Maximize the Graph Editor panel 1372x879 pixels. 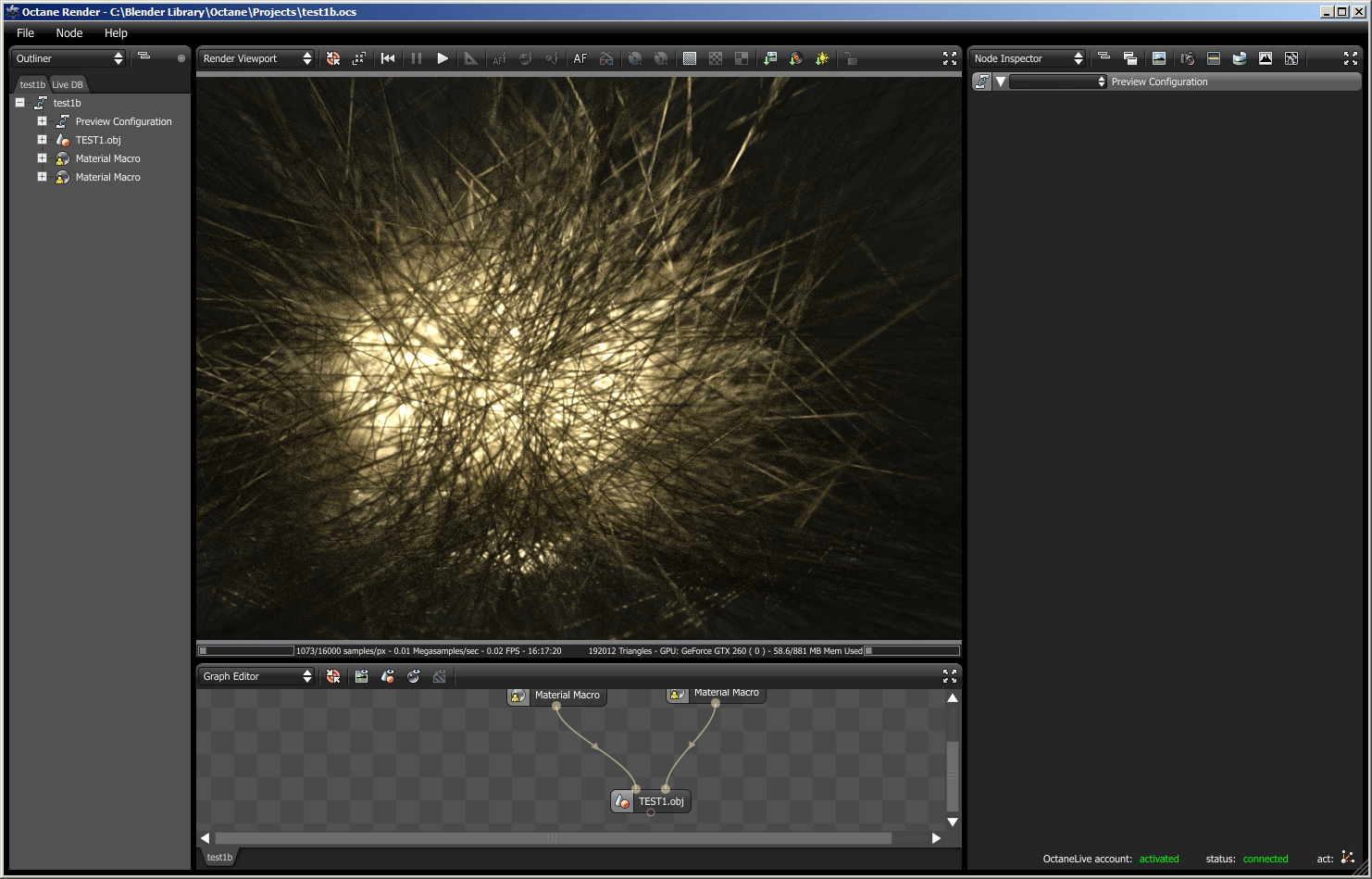click(x=950, y=676)
